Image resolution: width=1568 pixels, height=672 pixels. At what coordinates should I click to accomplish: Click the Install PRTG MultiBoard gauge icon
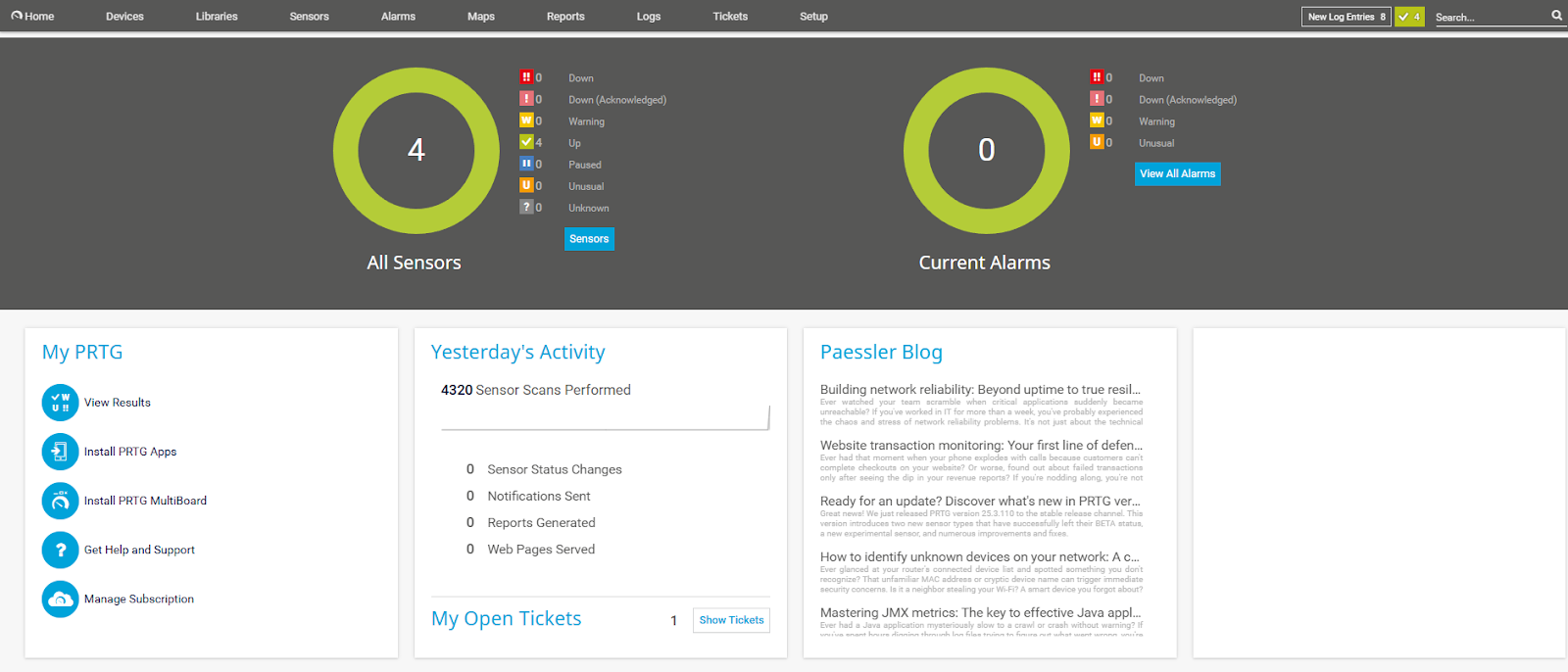(60, 501)
